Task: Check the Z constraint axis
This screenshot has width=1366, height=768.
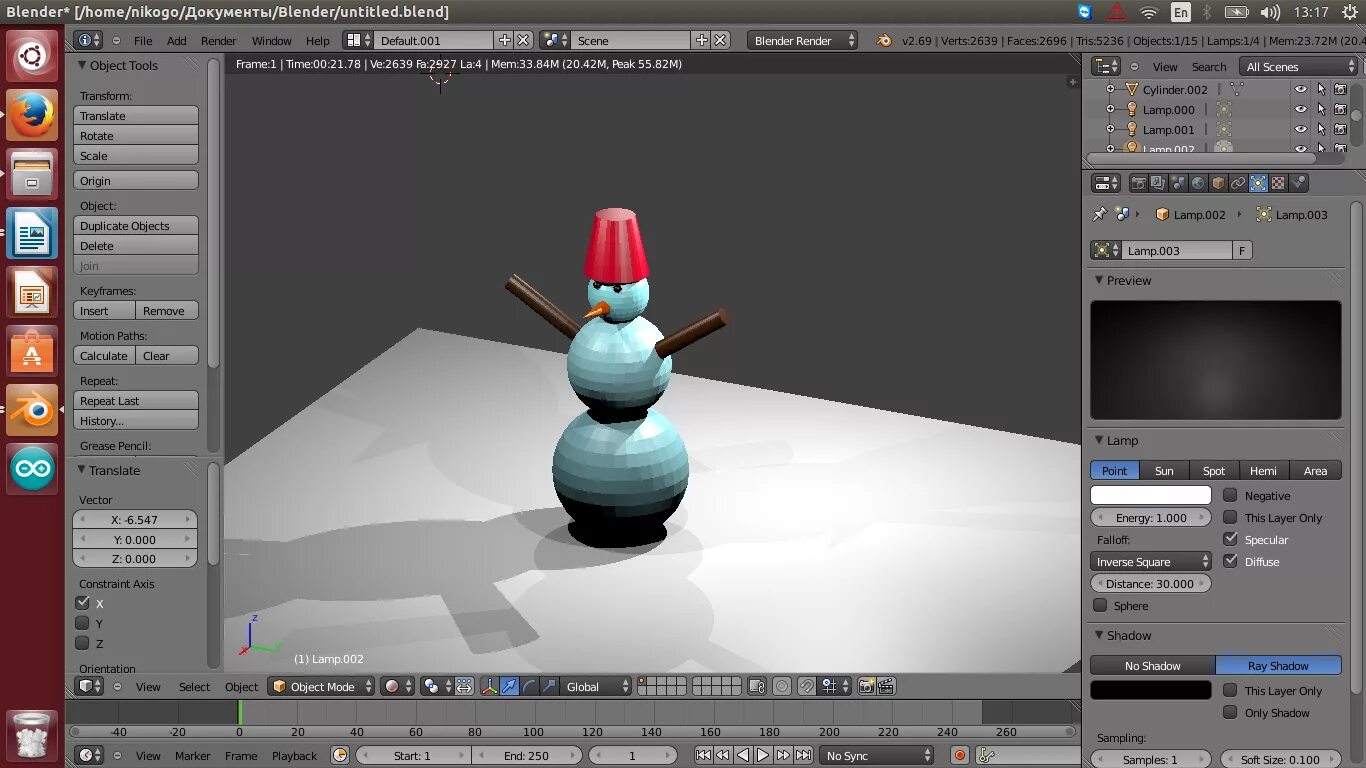Action: click(82, 643)
